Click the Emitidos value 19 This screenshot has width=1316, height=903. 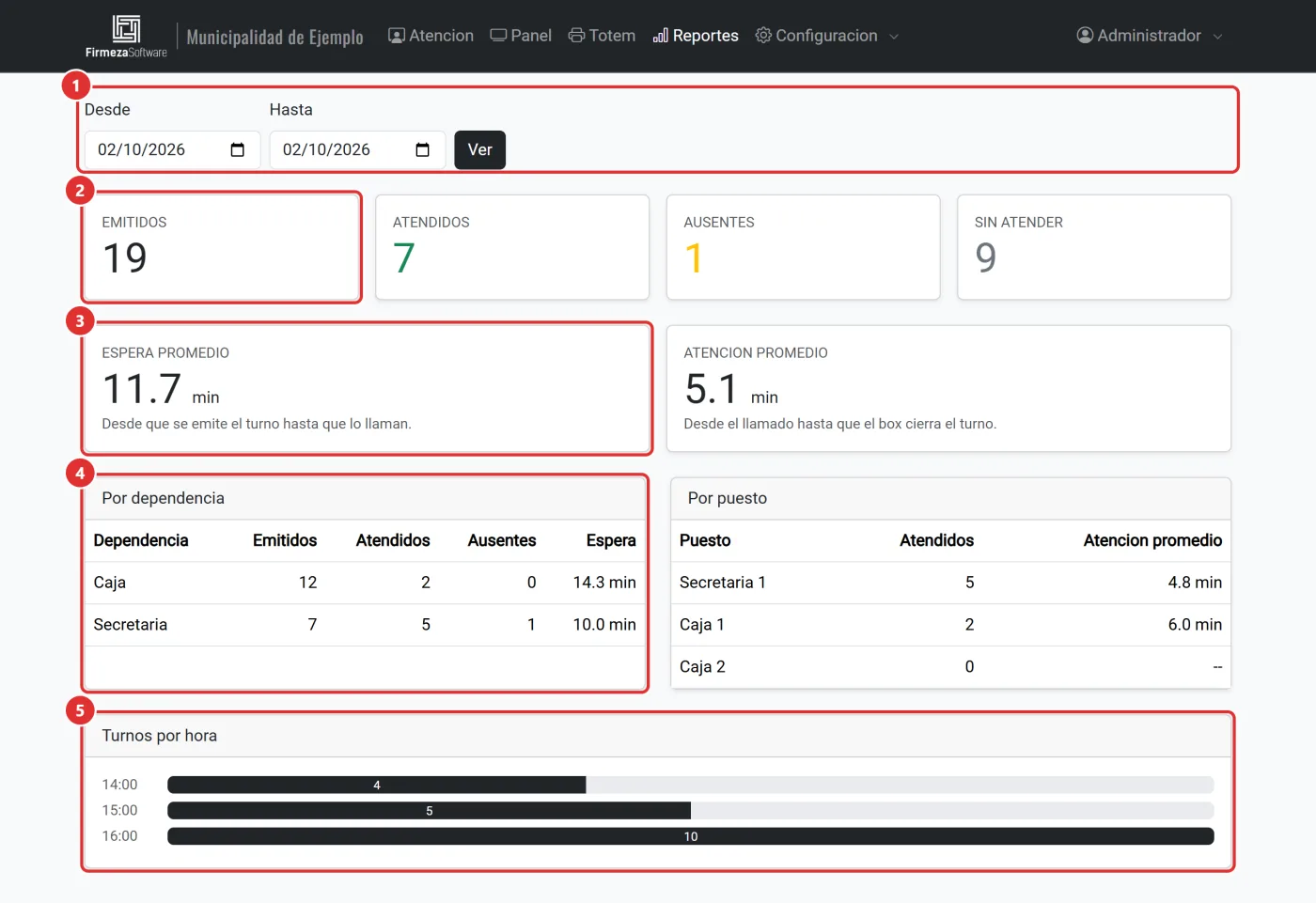(x=125, y=258)
